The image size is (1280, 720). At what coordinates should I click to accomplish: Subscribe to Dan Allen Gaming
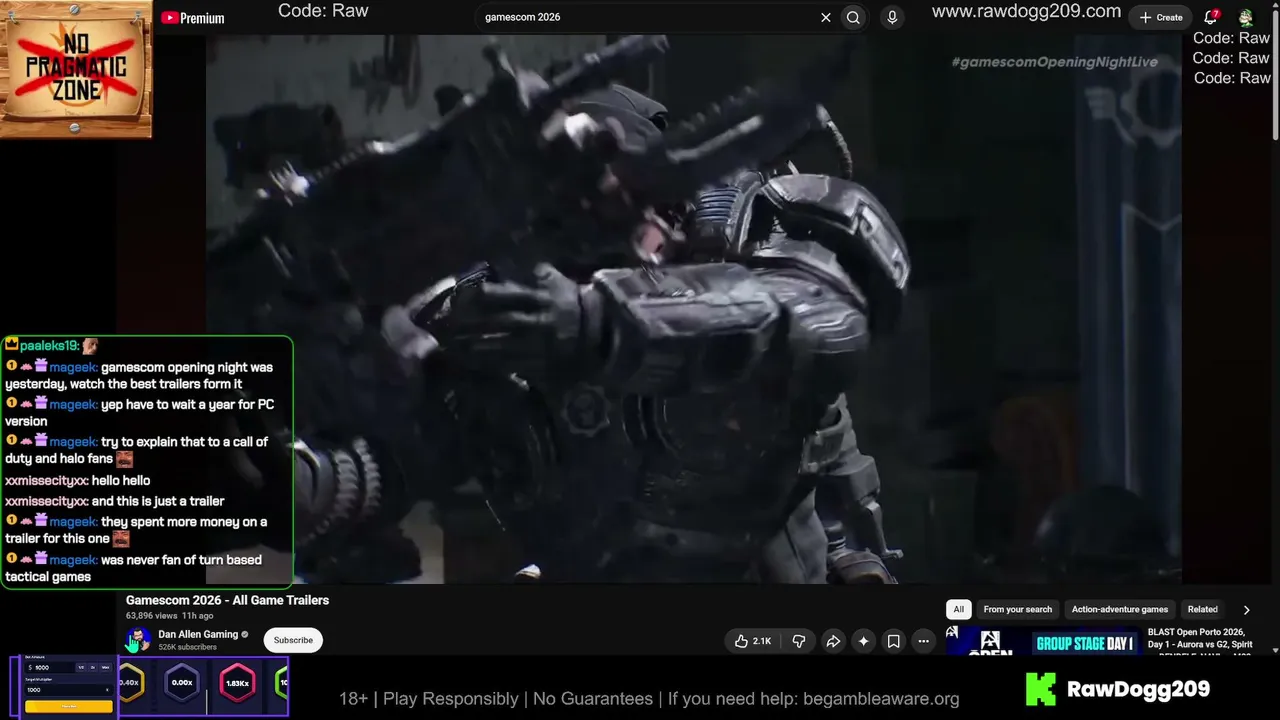[293, 640]
